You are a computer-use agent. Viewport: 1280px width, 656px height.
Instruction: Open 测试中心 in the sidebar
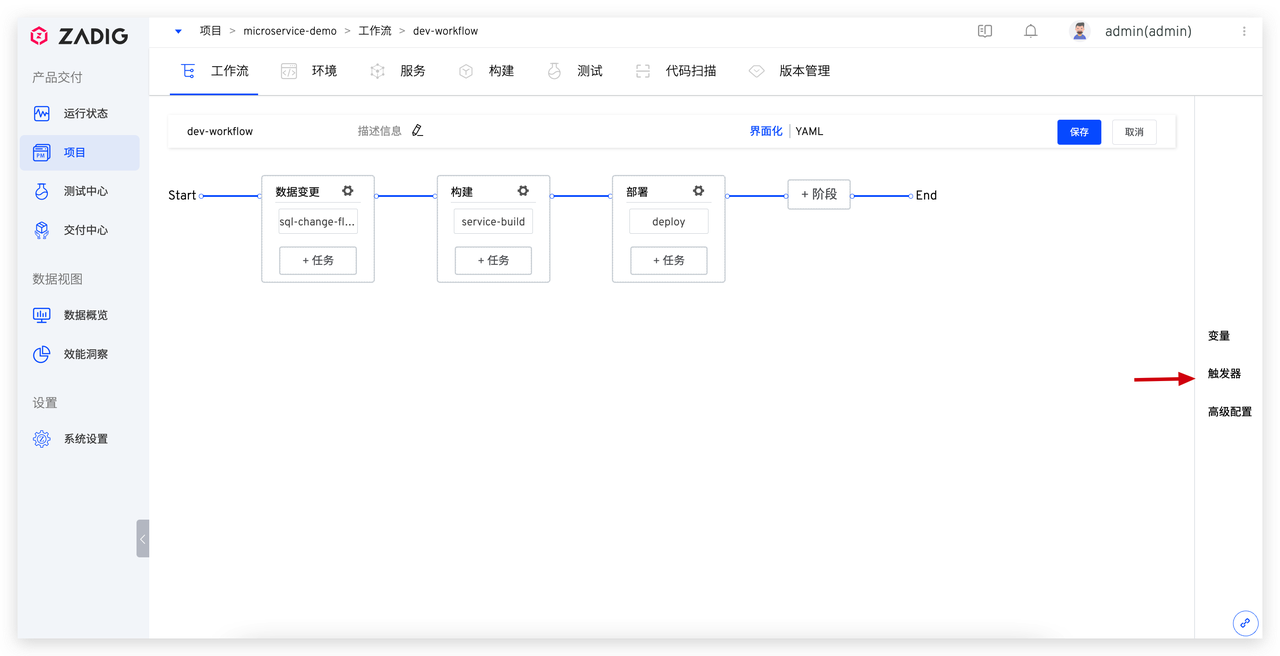click(x=86, y=191)
